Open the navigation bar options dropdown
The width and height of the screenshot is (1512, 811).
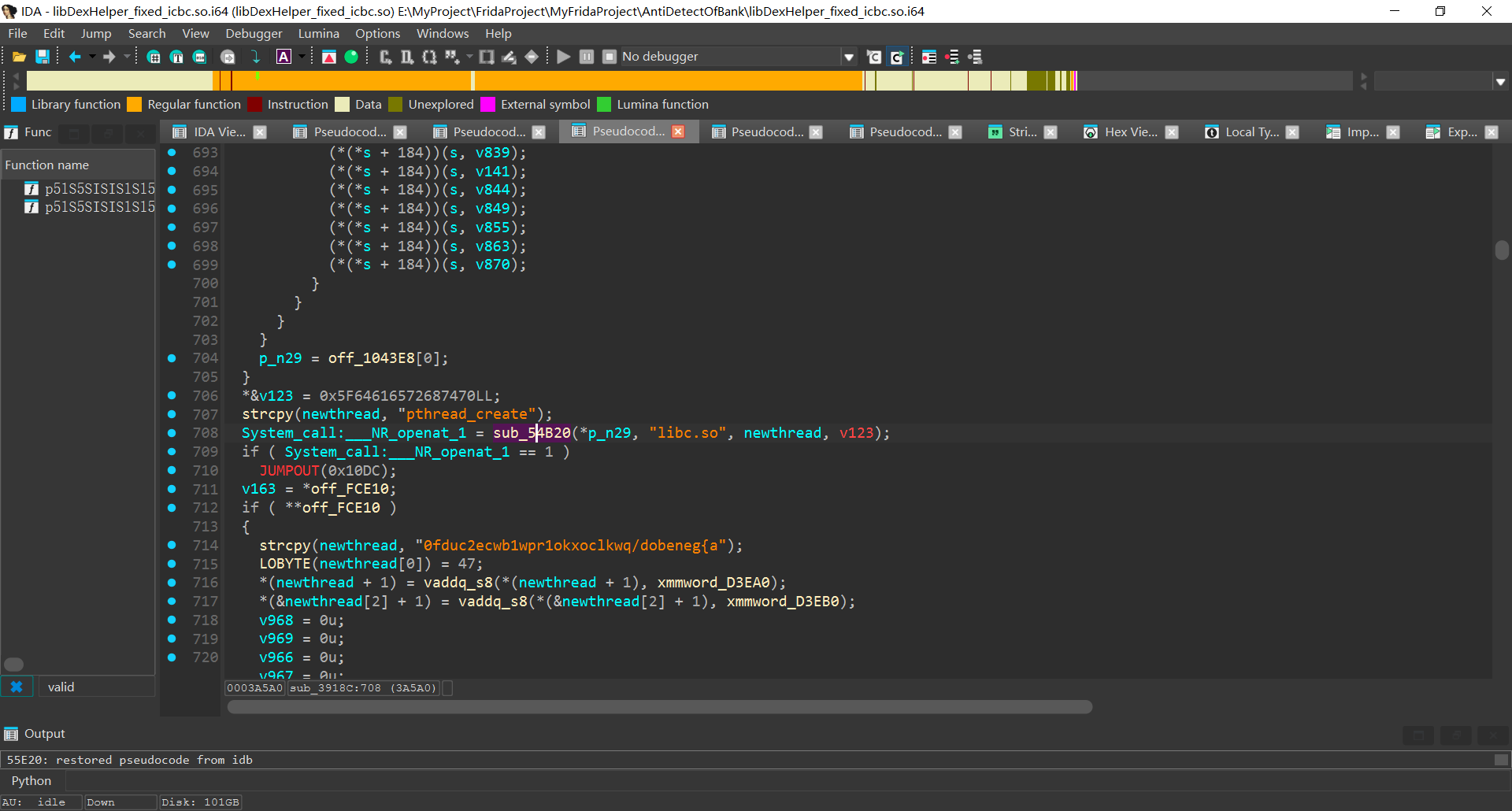pyautogui.click(x=1500, y=81)
